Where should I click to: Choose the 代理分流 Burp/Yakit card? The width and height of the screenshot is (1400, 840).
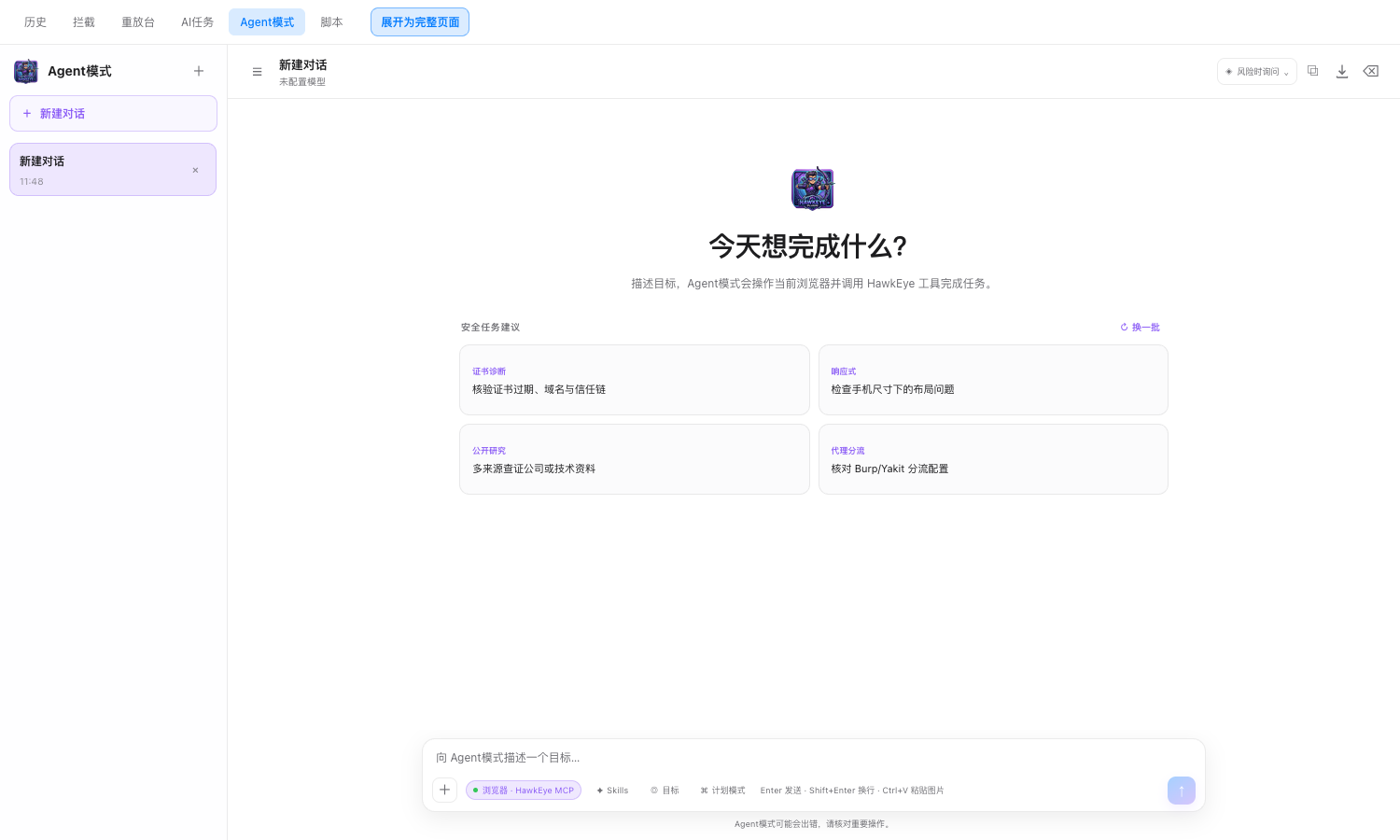coord(993,459)
